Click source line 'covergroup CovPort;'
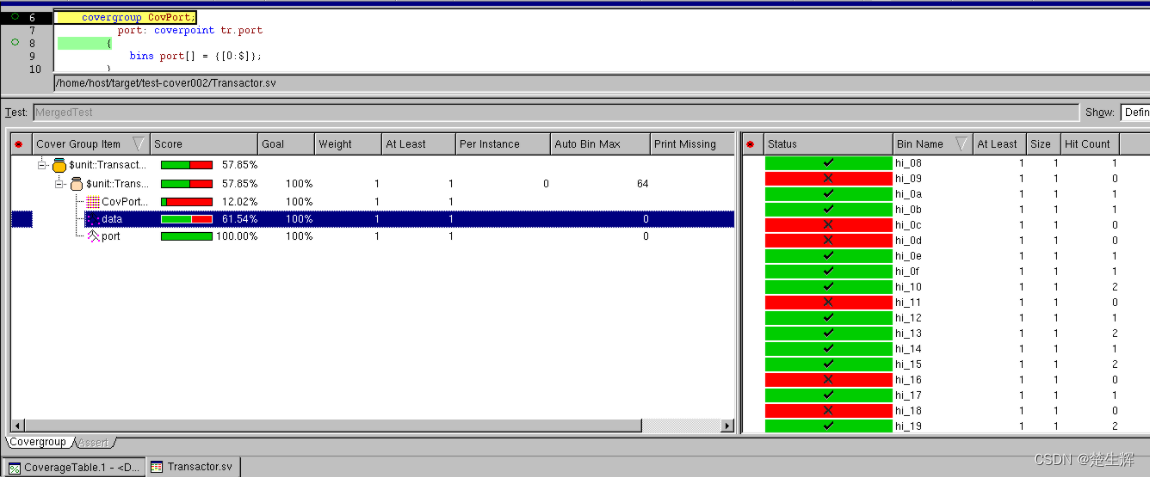Screen dimensions: 1150x477 point(139,16)
